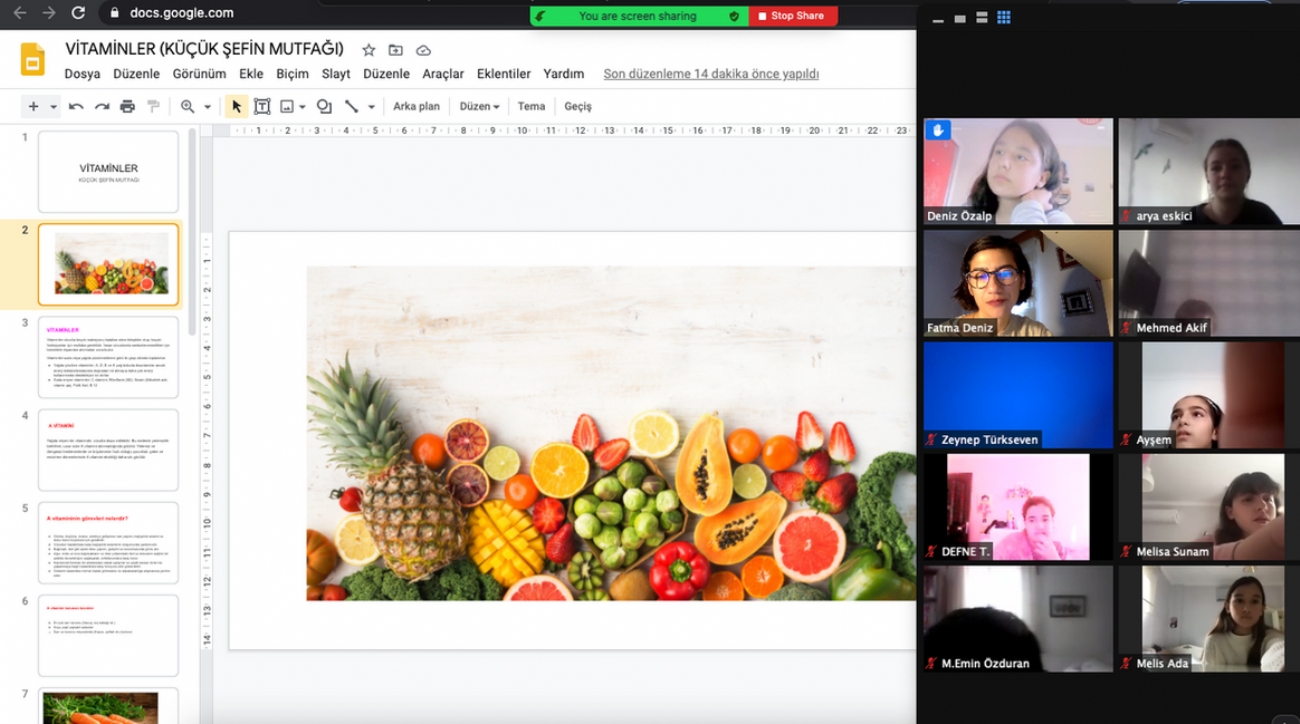Image resolution: width=1300 pixels, height=724 pixels.
Task: Open the 'Son düzenleme 14 dakika önce yapıldı' link
Action: (x=711, y=74)
